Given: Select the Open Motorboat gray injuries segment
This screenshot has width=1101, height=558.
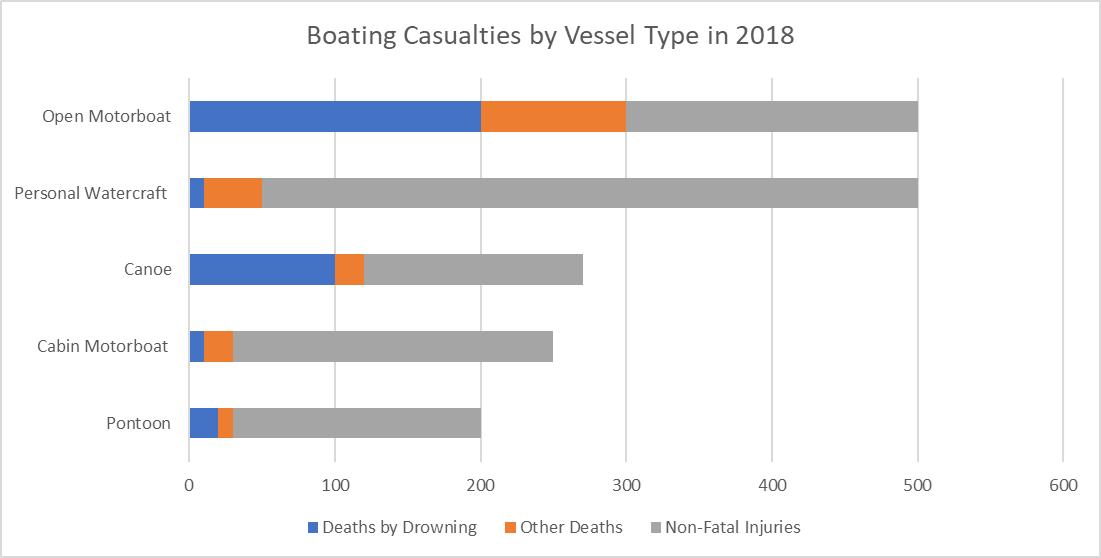Looking at the screenshot, I should click(771, 117).
